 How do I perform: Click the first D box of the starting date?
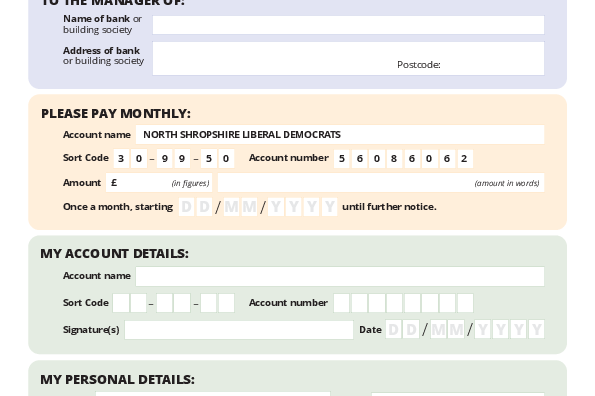tap(186, 207)
